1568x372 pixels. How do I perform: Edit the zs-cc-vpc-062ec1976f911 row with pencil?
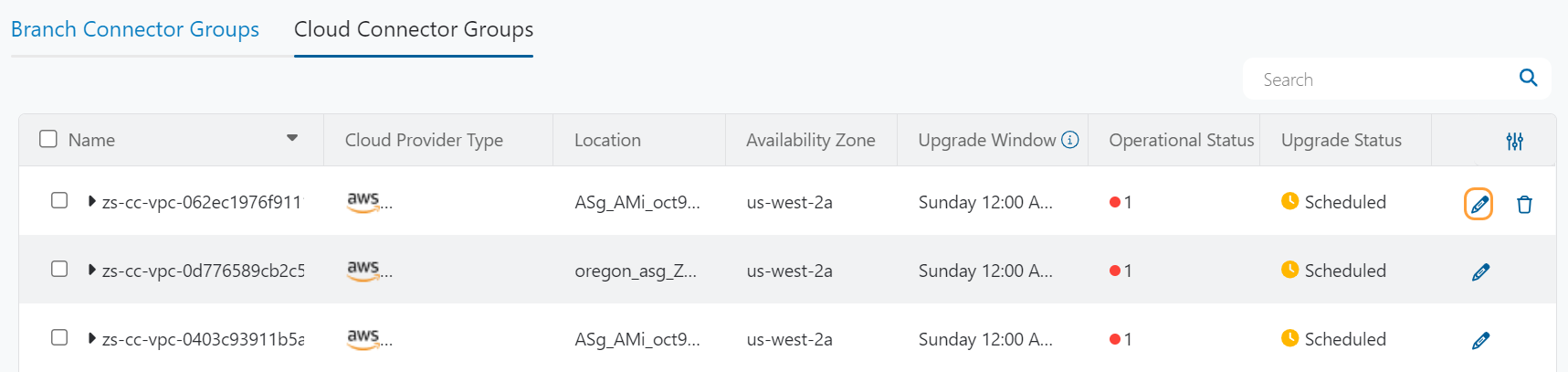[1479, 204]
